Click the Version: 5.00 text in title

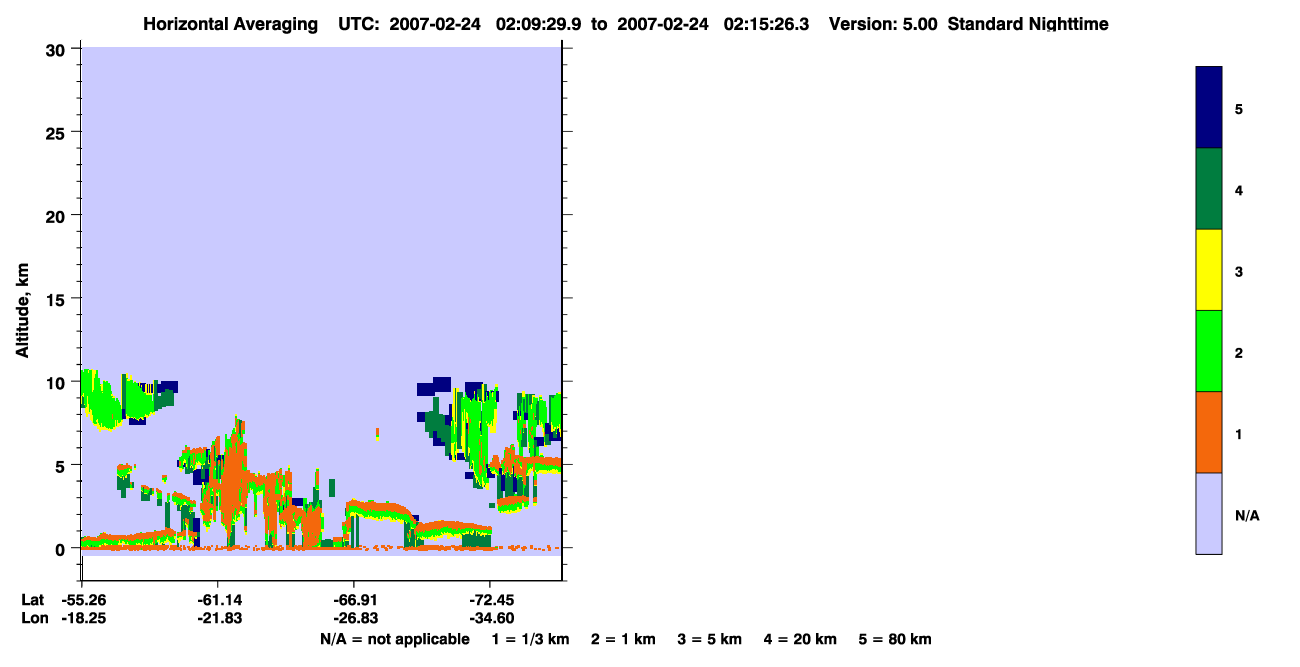[x=883, y=24]
